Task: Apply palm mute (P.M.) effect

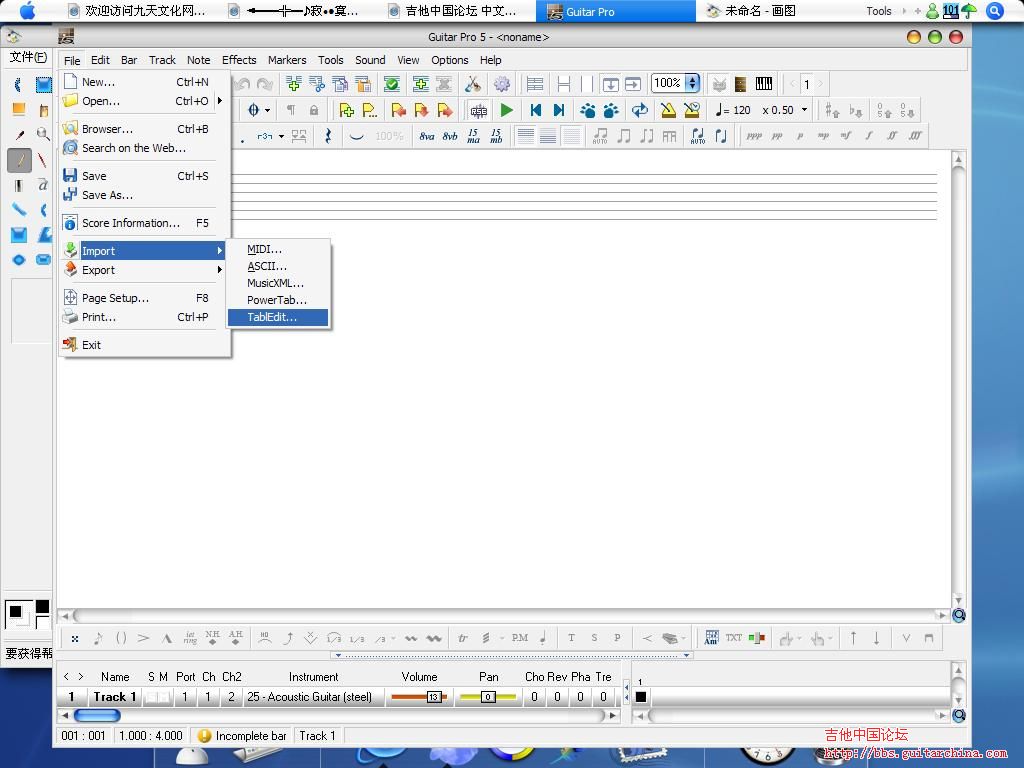Action: pyautogui.click(x=520, y=637)
